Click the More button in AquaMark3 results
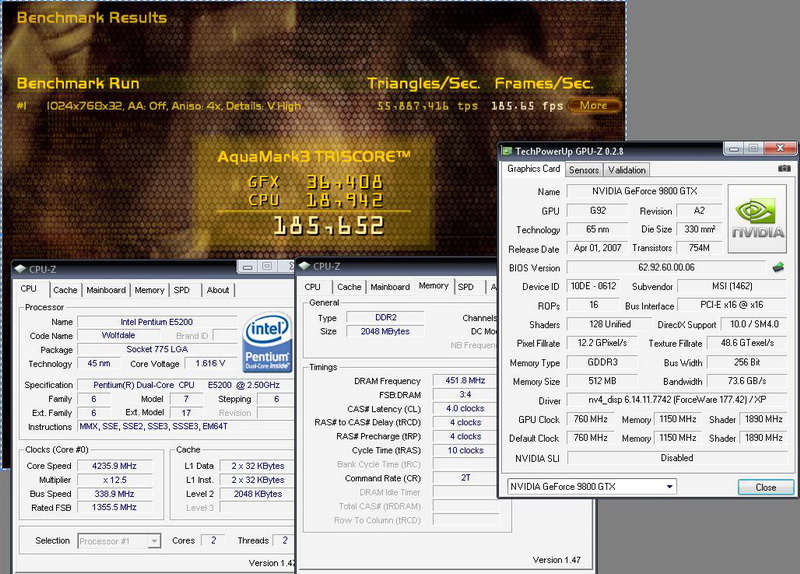 594,106
